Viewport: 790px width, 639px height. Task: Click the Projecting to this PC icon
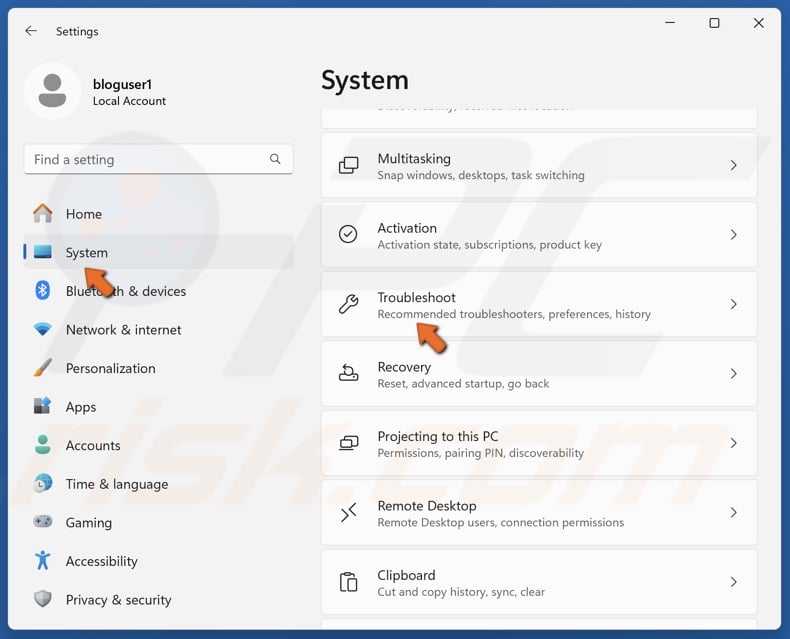[x=348, y=443]
